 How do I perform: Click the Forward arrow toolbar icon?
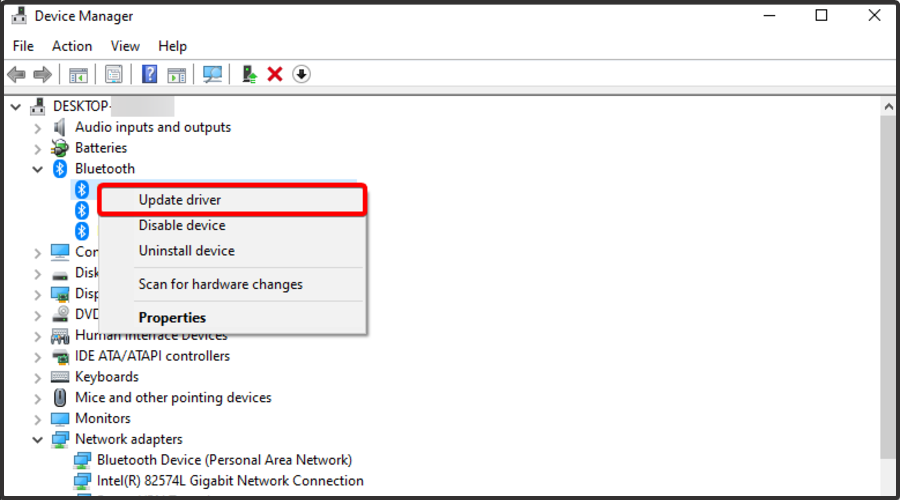point(42,75)
